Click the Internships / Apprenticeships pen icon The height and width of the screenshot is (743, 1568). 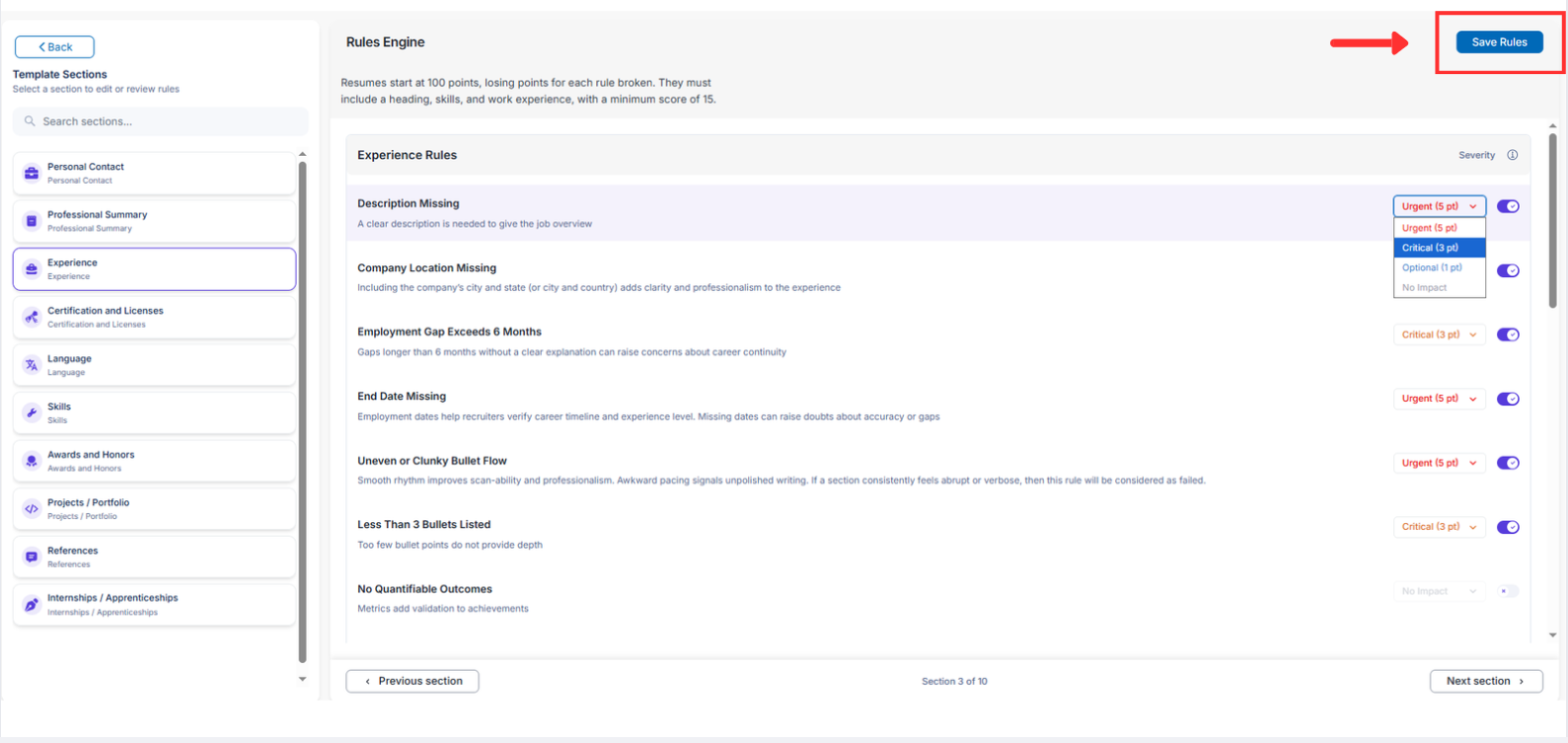point(32,605)
